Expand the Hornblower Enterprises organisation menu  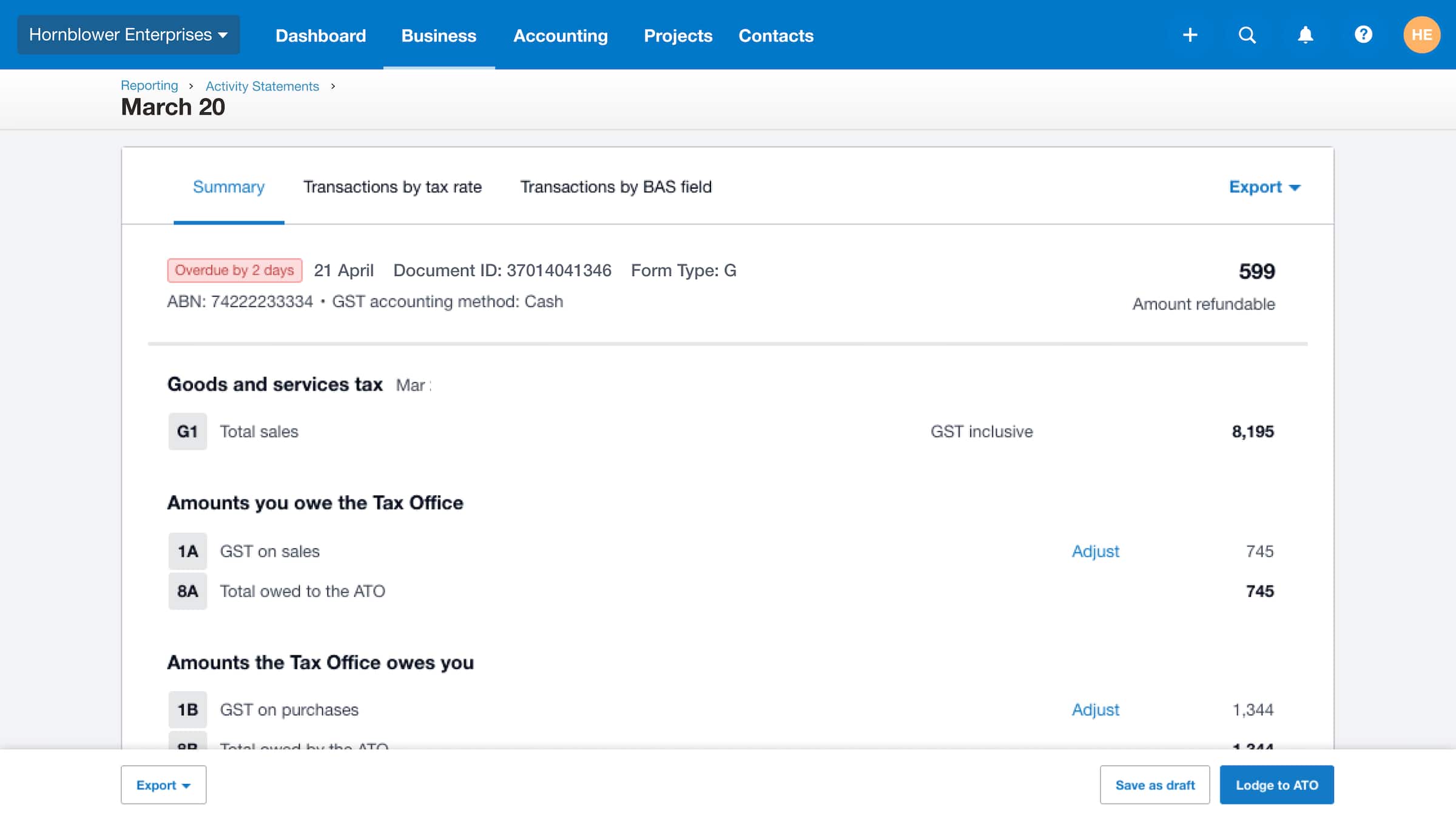128,35
